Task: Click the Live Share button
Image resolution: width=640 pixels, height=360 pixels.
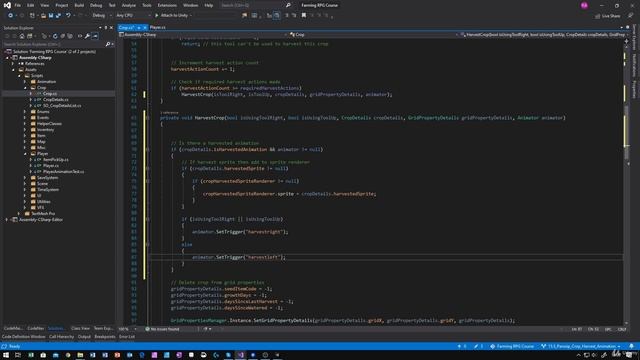Action: (608, 16)
